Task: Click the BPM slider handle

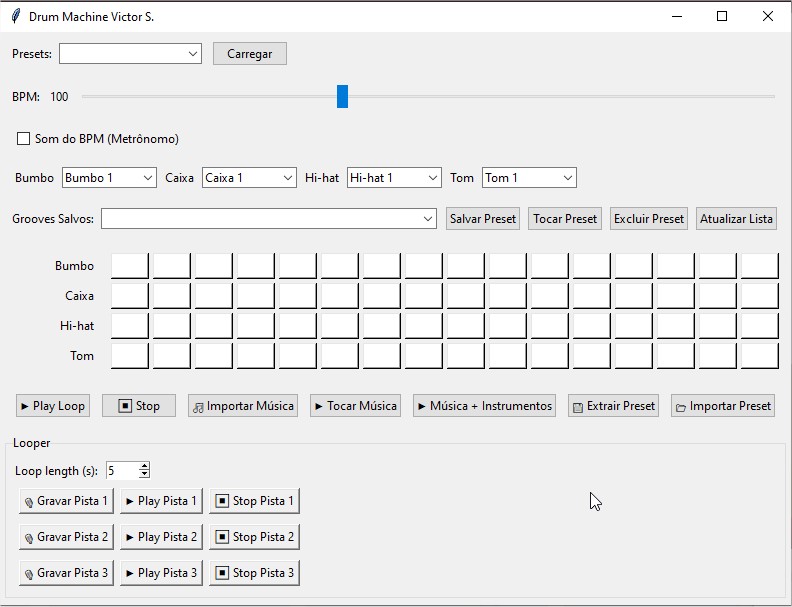Action: coord(342,96)
